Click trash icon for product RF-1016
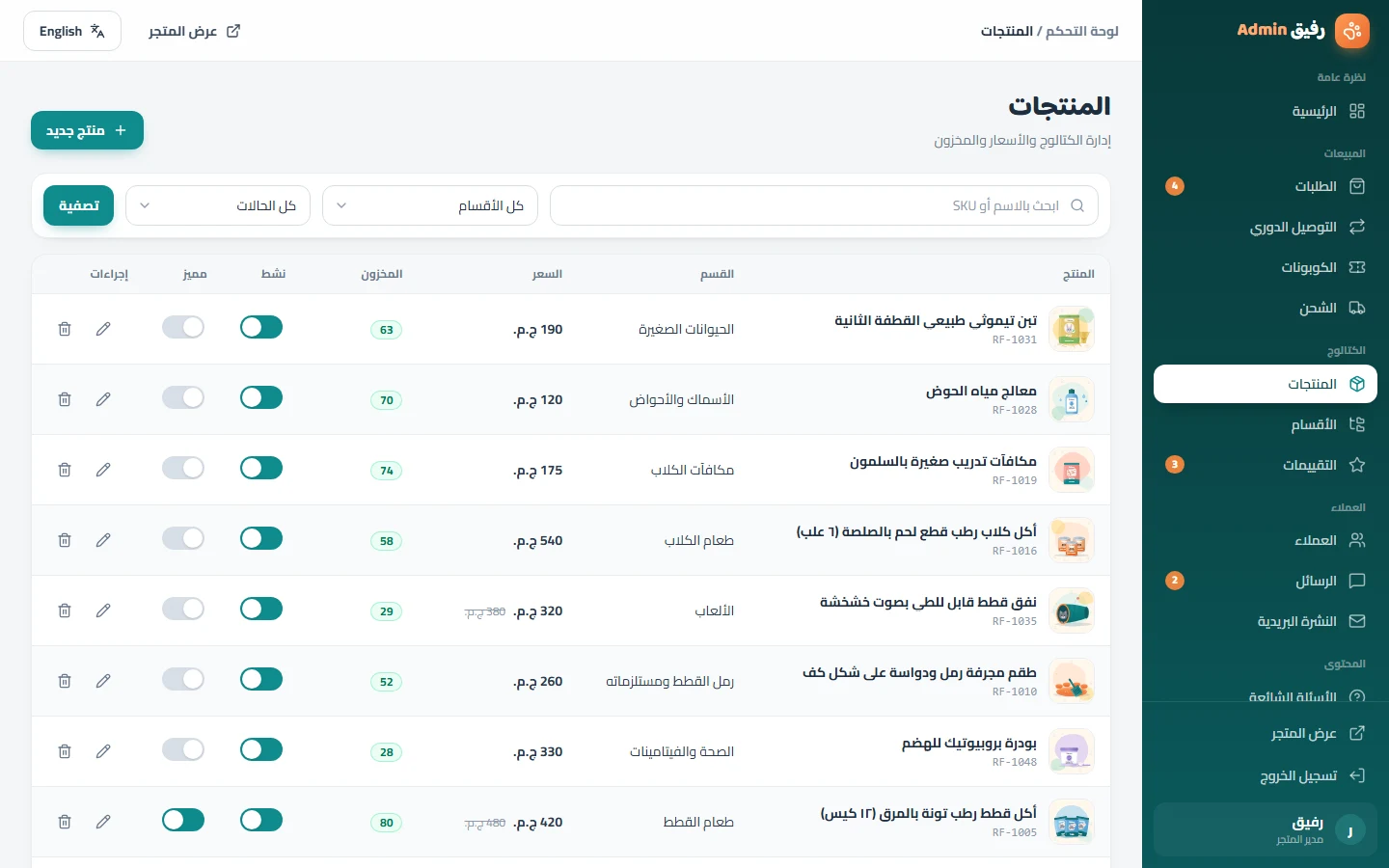The image size is (1389, 868). [65, 540]
